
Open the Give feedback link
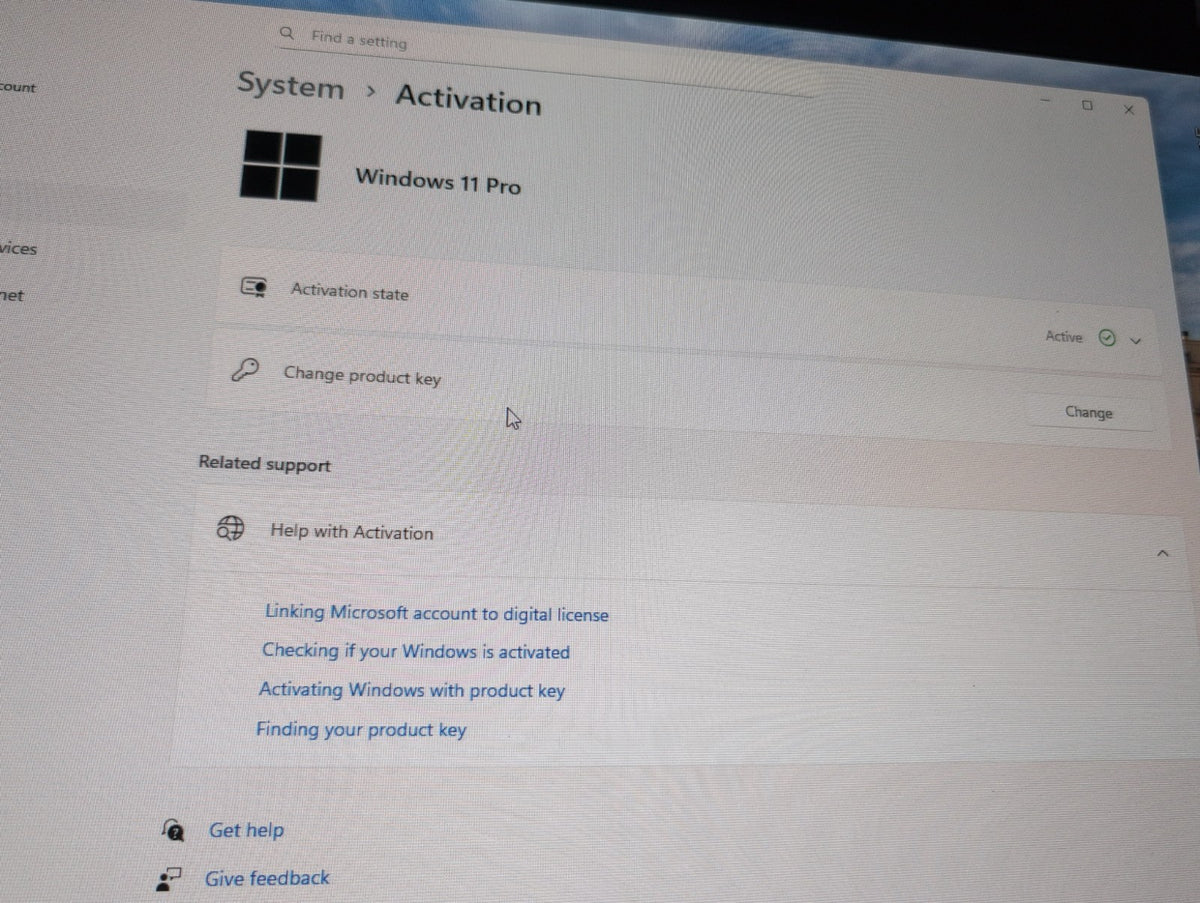(x=267, y=878)
